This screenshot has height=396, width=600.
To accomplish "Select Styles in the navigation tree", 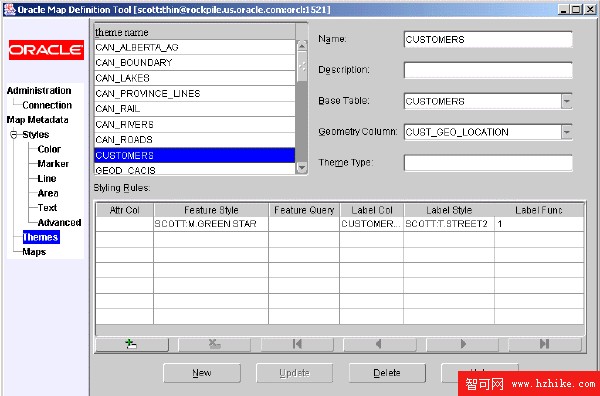I will [36, 135].
